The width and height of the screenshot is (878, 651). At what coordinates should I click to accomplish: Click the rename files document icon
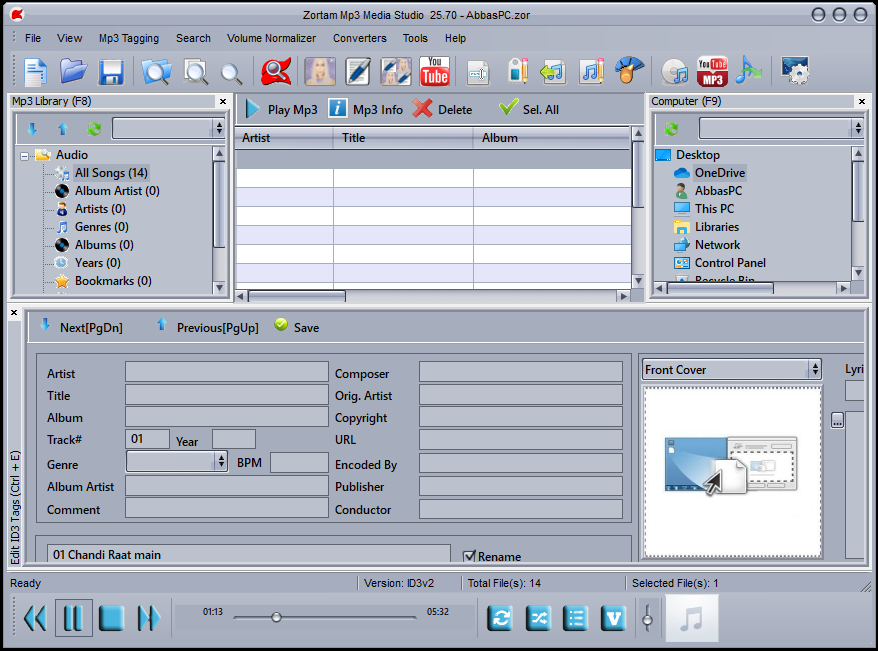coord(478,73)
